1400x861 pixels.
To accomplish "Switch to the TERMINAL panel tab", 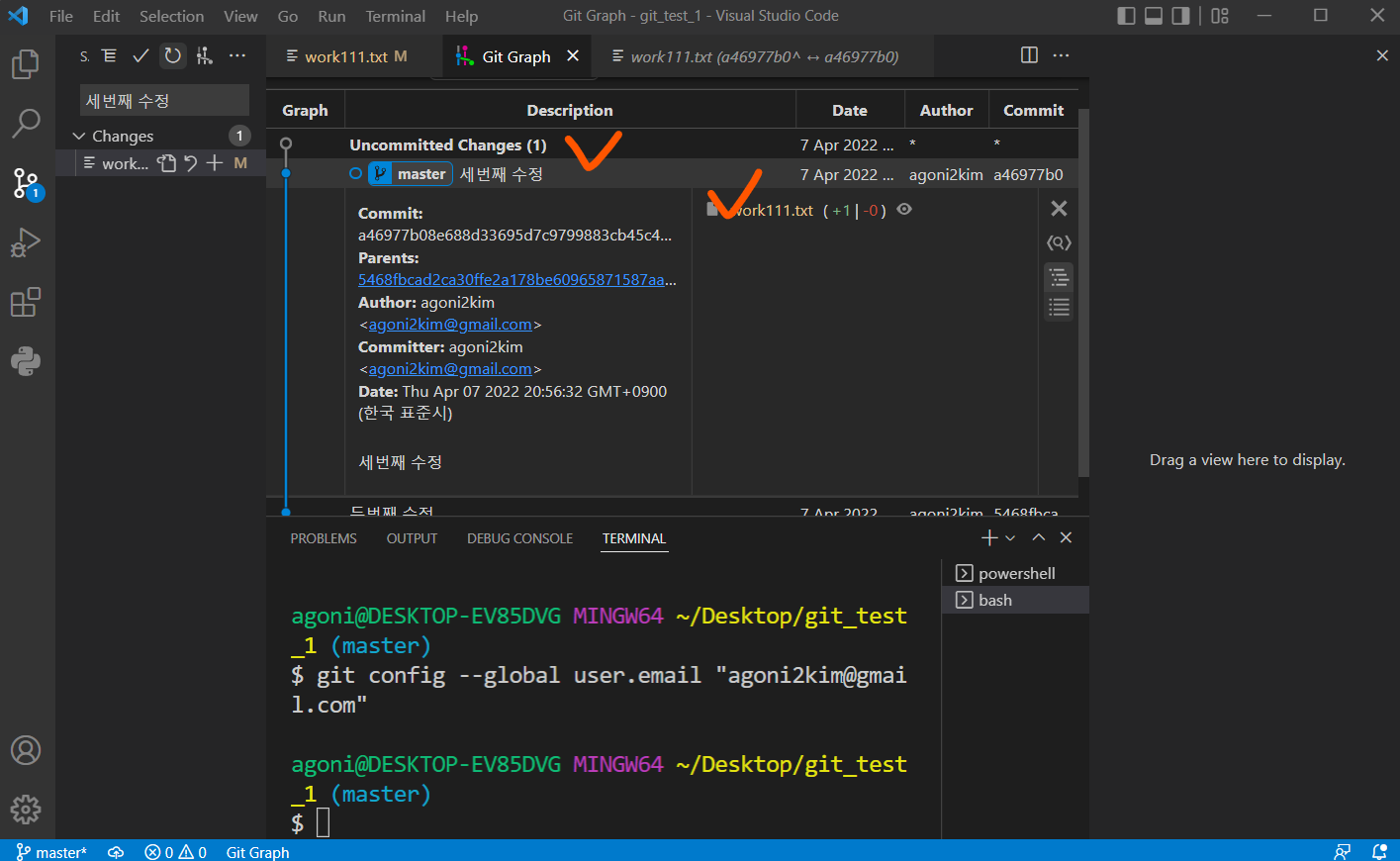I will tap(634, 538).
